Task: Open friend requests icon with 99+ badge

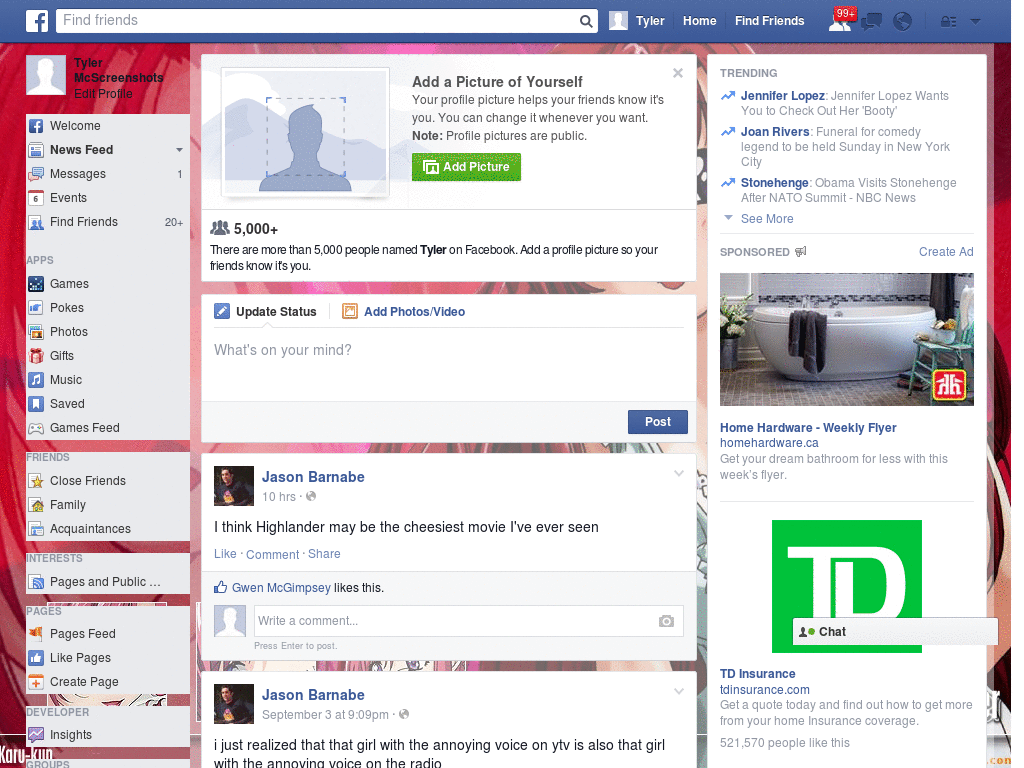Action: pos(840,21)
